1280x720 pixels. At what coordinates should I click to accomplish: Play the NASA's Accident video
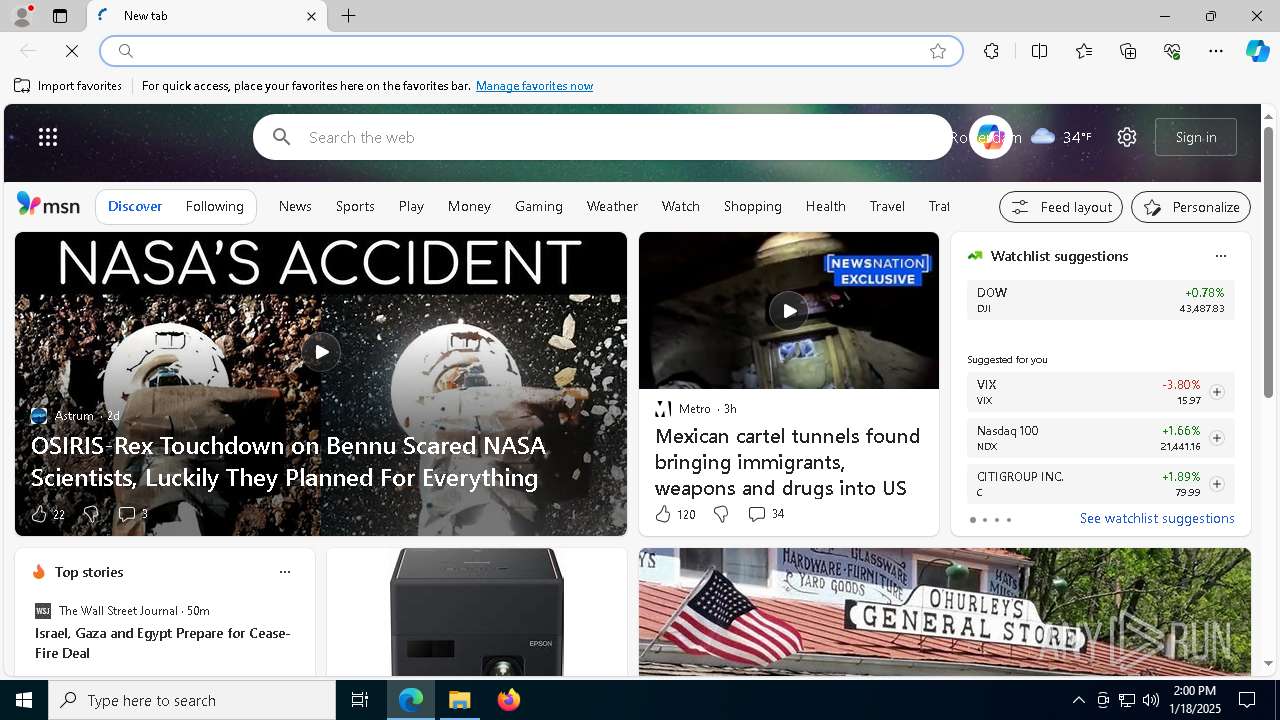[x=321, y=352]
